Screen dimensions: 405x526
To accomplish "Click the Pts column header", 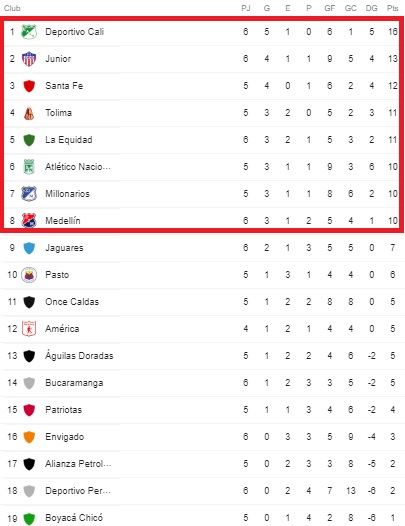I will (x=392, y=8).
